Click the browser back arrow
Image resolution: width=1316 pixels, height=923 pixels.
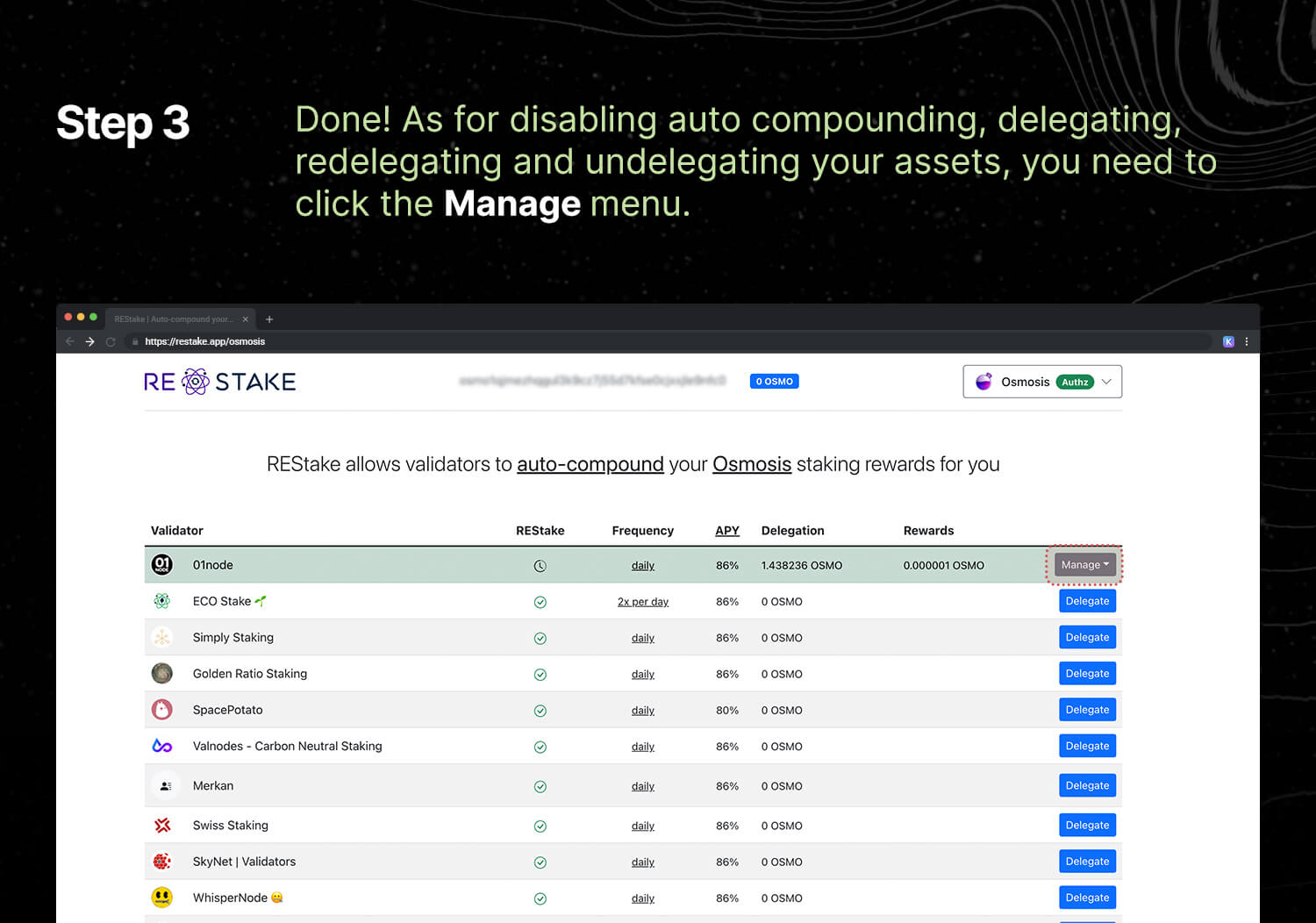click(70, 341)
